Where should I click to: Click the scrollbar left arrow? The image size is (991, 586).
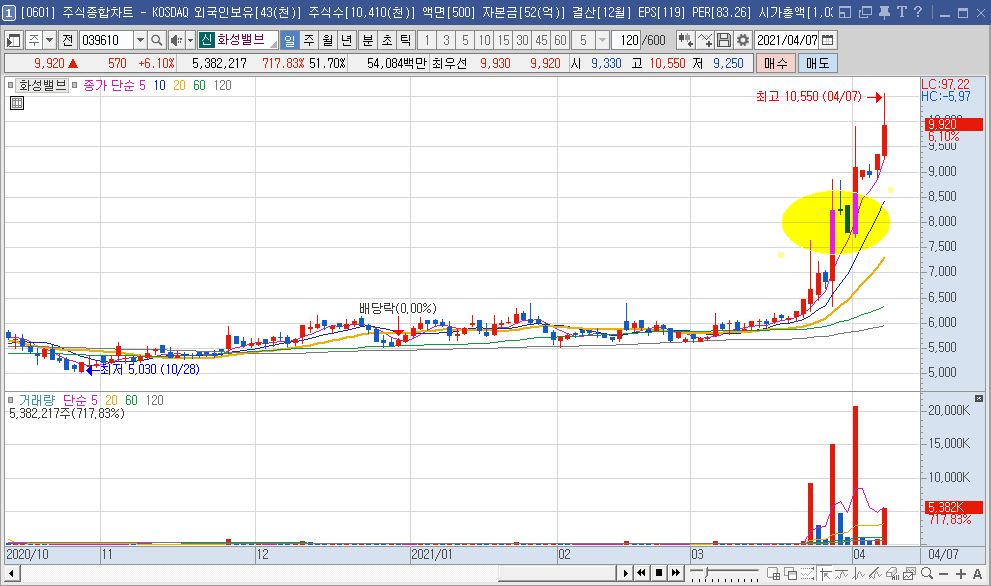click(x=11, y=573)
